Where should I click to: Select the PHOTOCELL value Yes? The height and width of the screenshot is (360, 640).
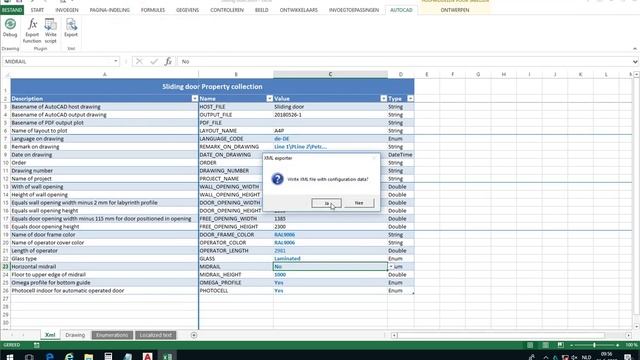[x=330, y=291]
